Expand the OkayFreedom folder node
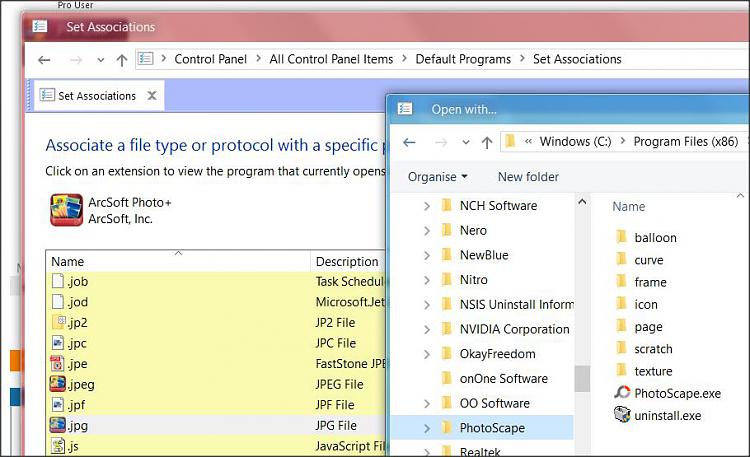This screenshot has width=750, height=457. pos(427,354)
